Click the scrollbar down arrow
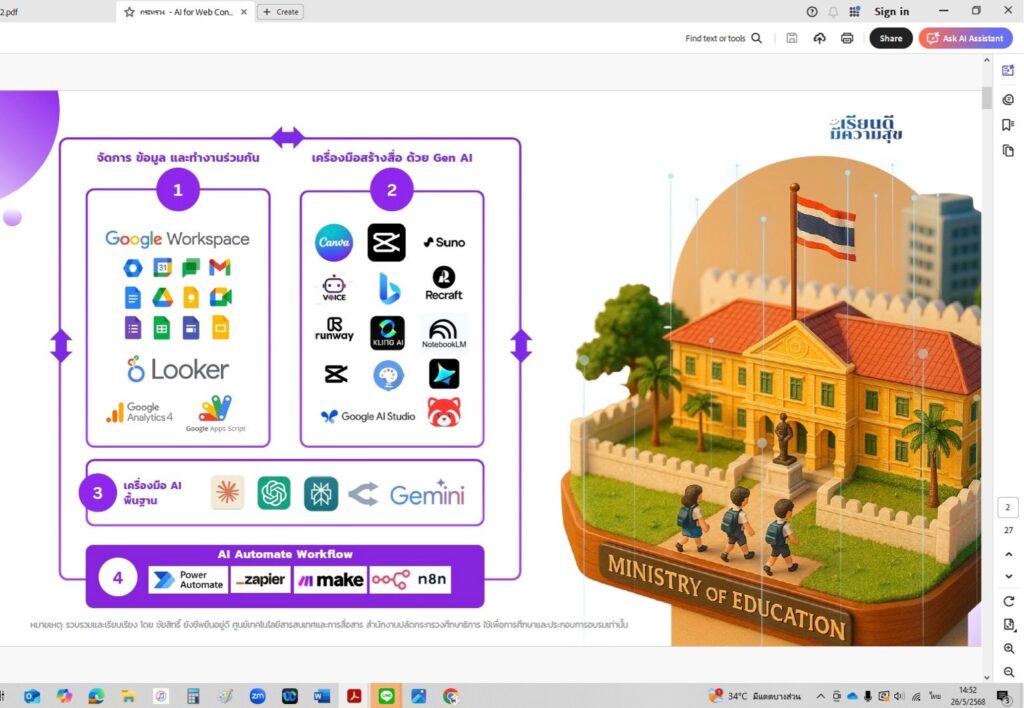 [986, 677]
